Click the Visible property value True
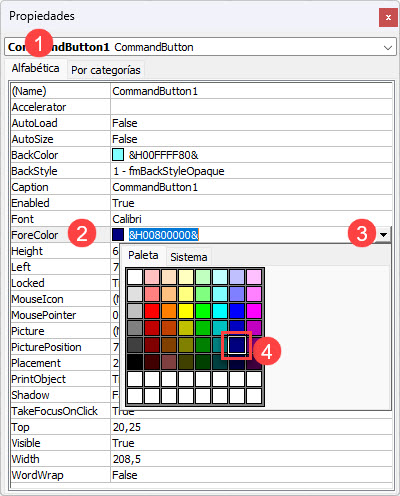 click(123, 443)
